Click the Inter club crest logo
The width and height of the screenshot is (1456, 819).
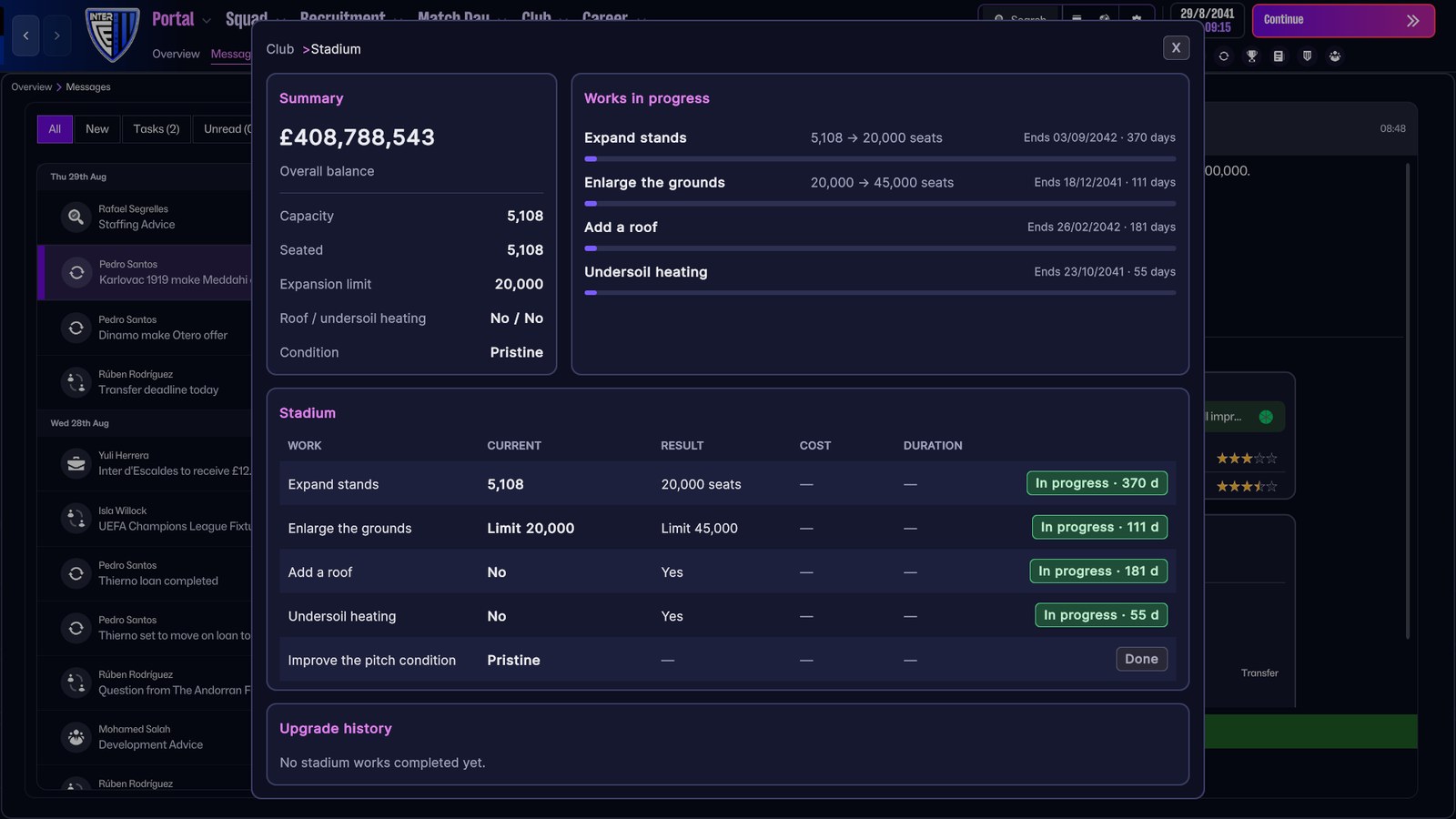pyautogui.click(x=112, y=35)
